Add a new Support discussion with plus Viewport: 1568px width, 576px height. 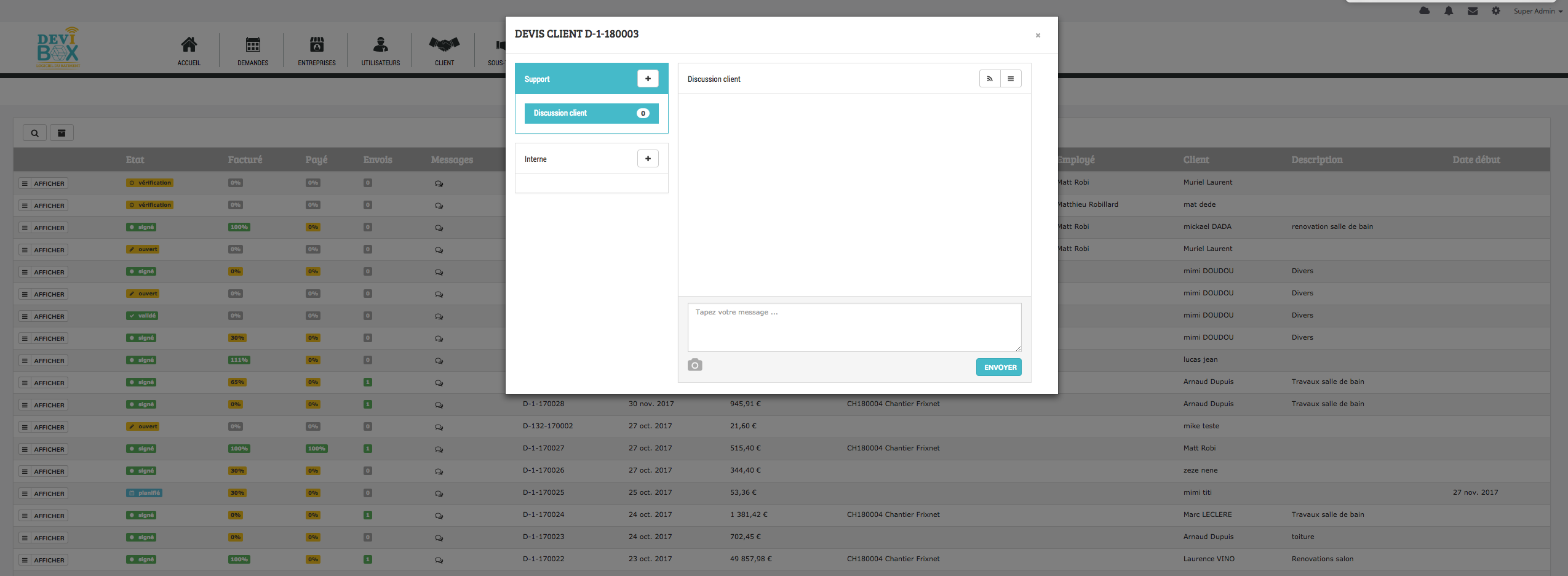click(x=648, y=79)
